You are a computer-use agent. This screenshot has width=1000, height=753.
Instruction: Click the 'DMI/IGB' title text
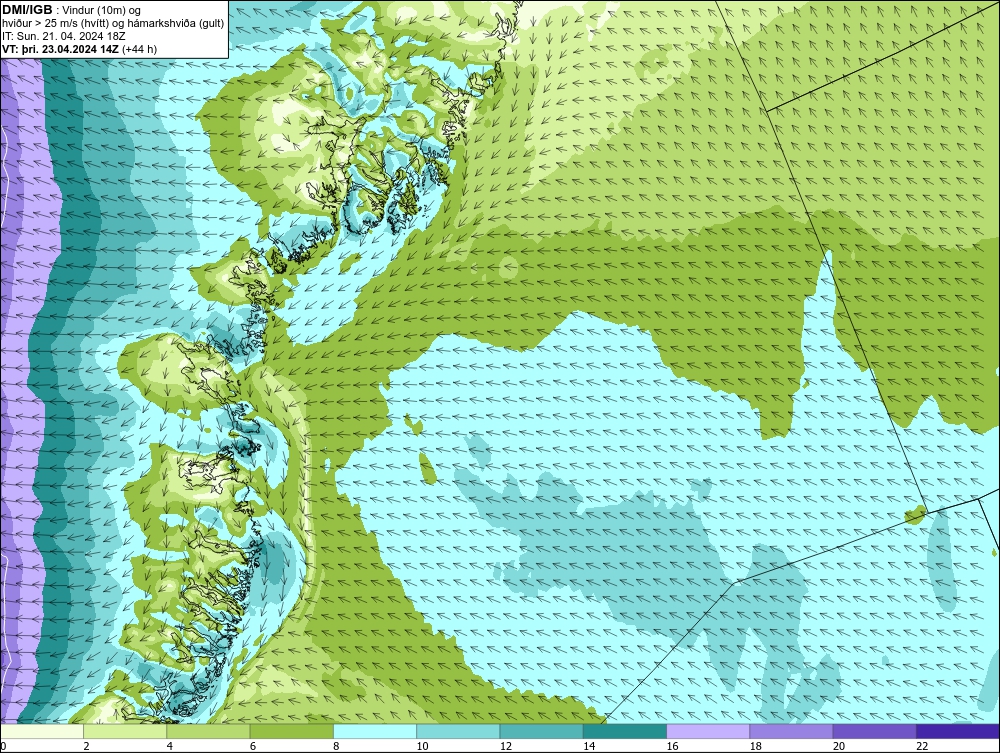27,10
